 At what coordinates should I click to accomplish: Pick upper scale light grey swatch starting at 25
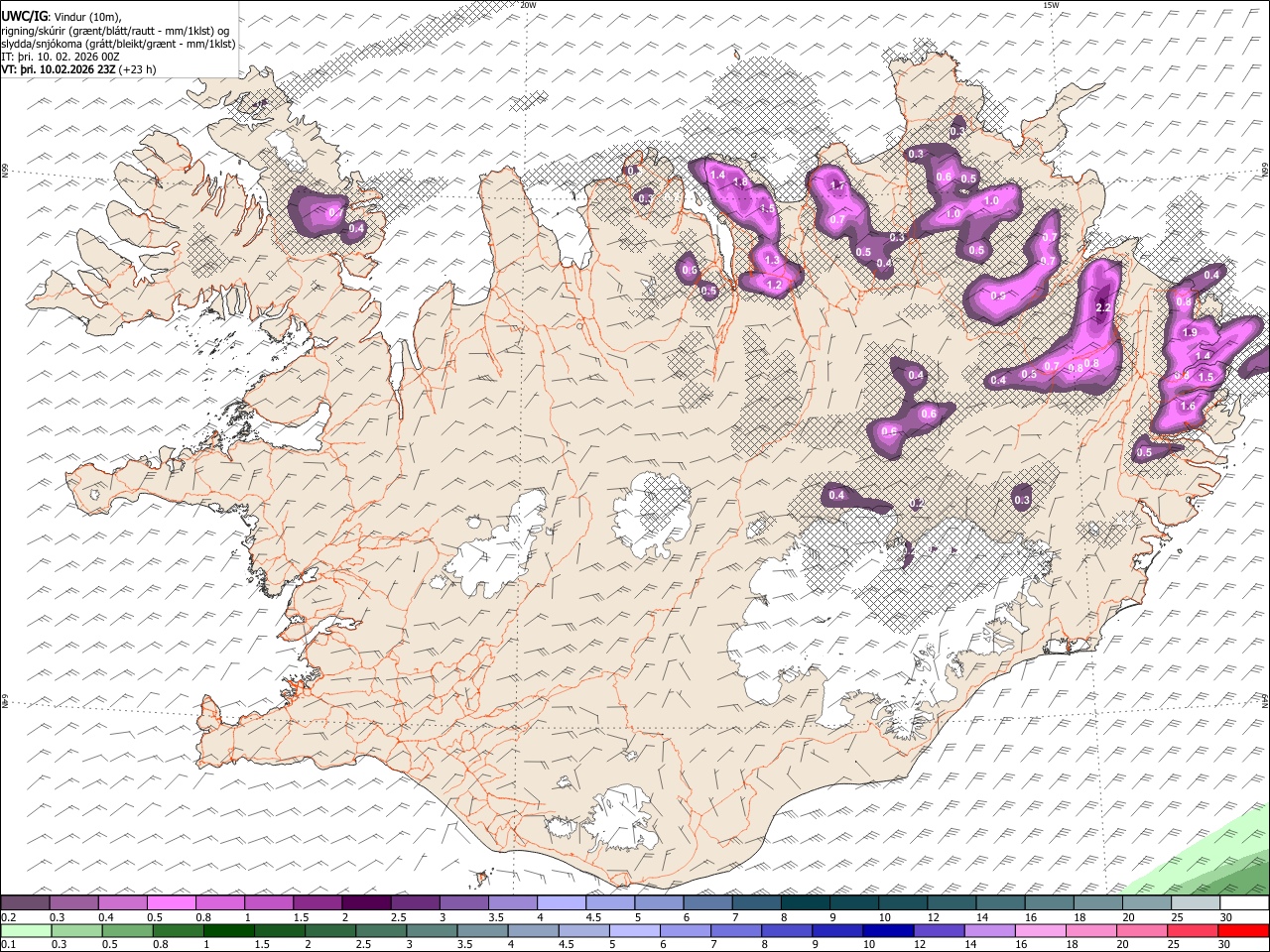[x=1197, y=902]
